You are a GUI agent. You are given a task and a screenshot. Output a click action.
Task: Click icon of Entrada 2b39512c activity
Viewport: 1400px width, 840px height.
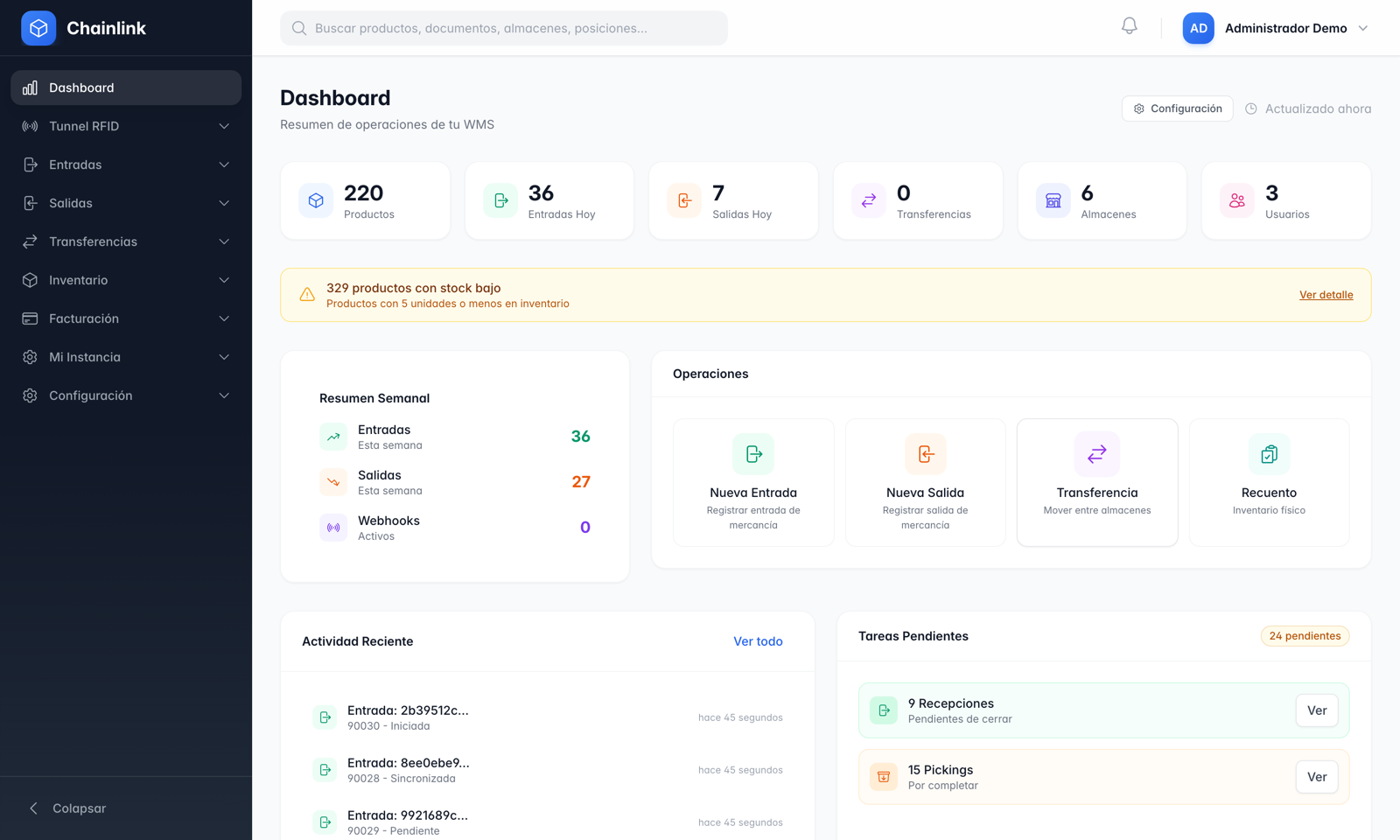[325, 717]
